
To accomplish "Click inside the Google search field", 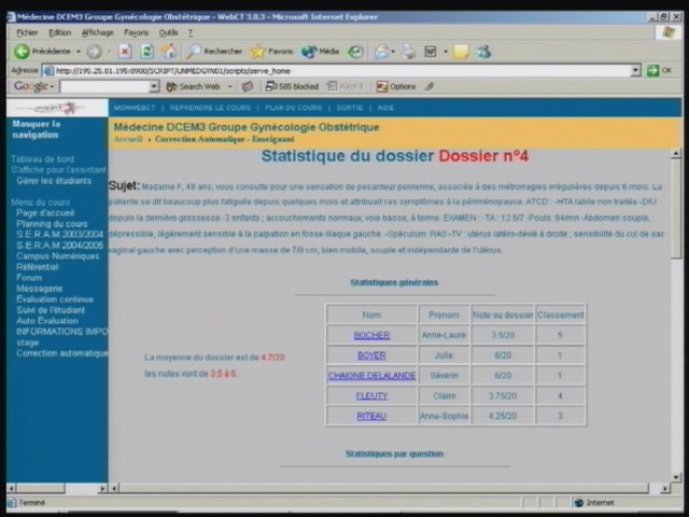I will 105,87.
